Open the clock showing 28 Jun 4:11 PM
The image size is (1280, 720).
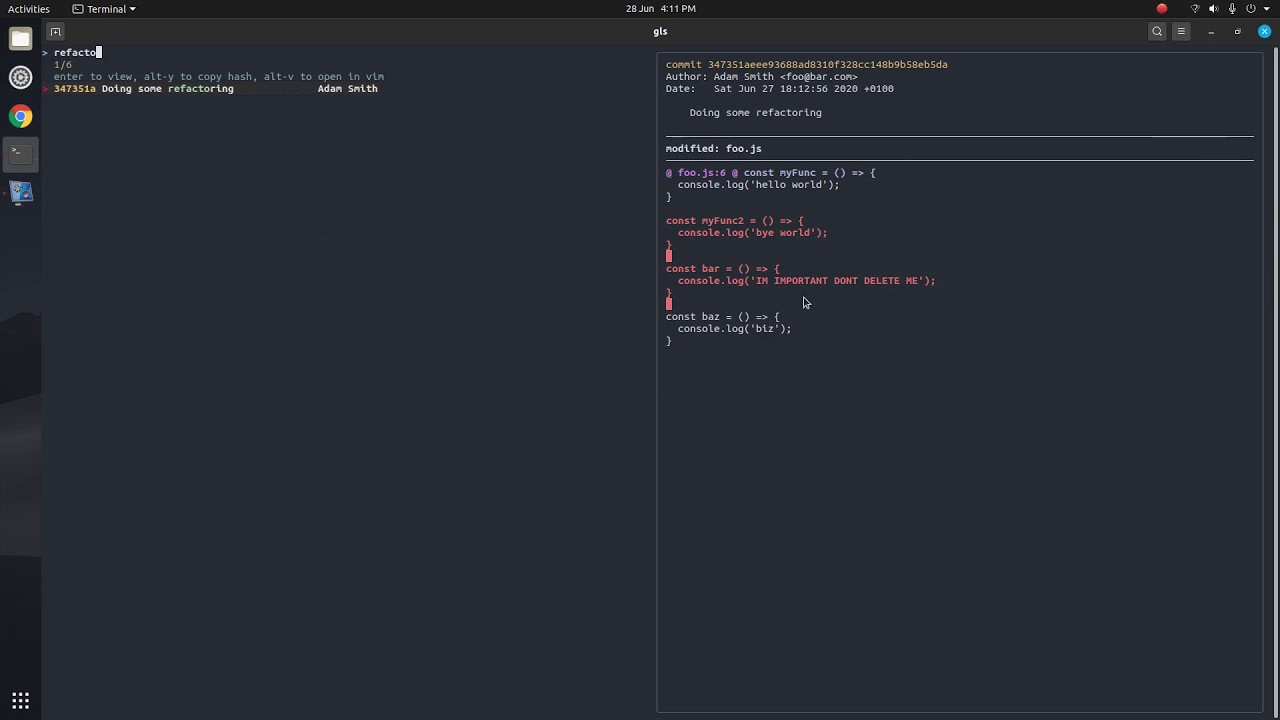[660, 9]
